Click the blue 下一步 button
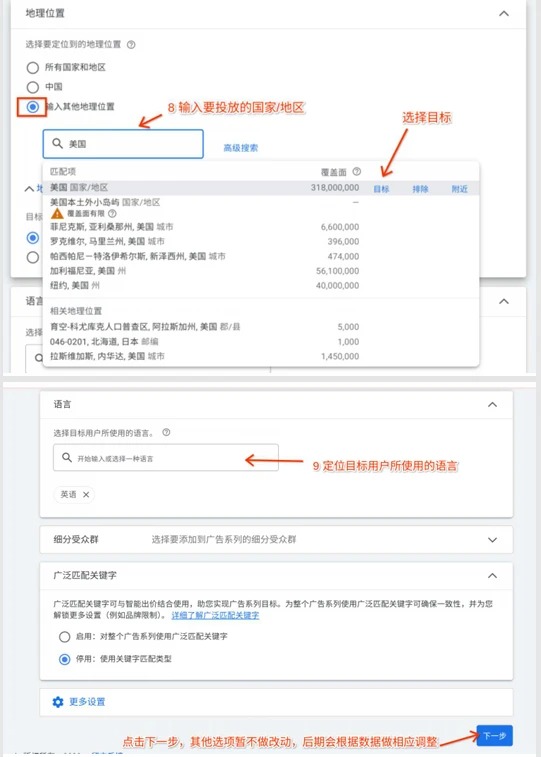This screenshot has width=541, height=757. (494, 736)
